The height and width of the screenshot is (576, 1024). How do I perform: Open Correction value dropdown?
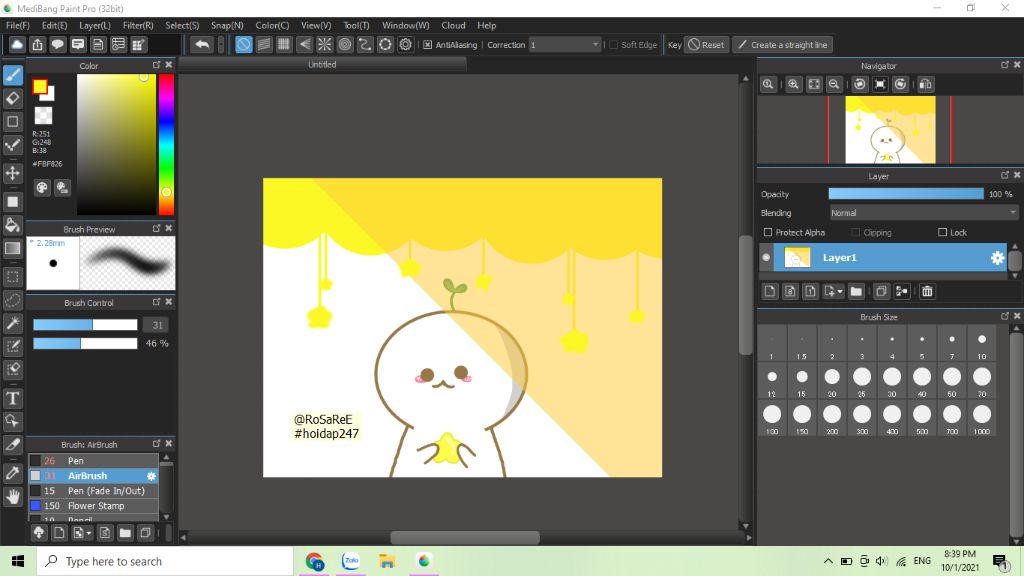tap(565, 45)
